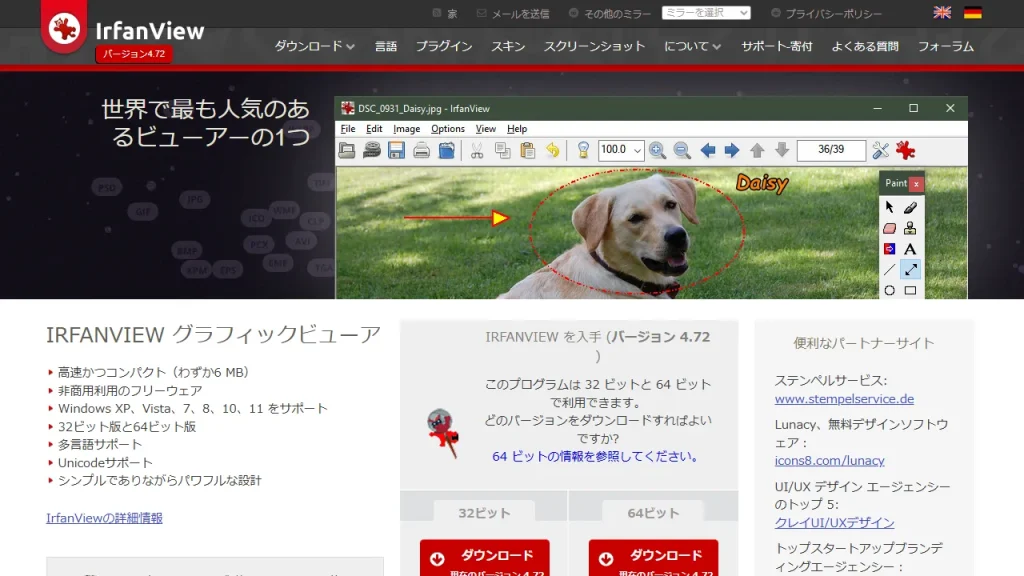
Task: Open the 64 ビットの情報を参照してください link
Action: (x=595, y=456)
